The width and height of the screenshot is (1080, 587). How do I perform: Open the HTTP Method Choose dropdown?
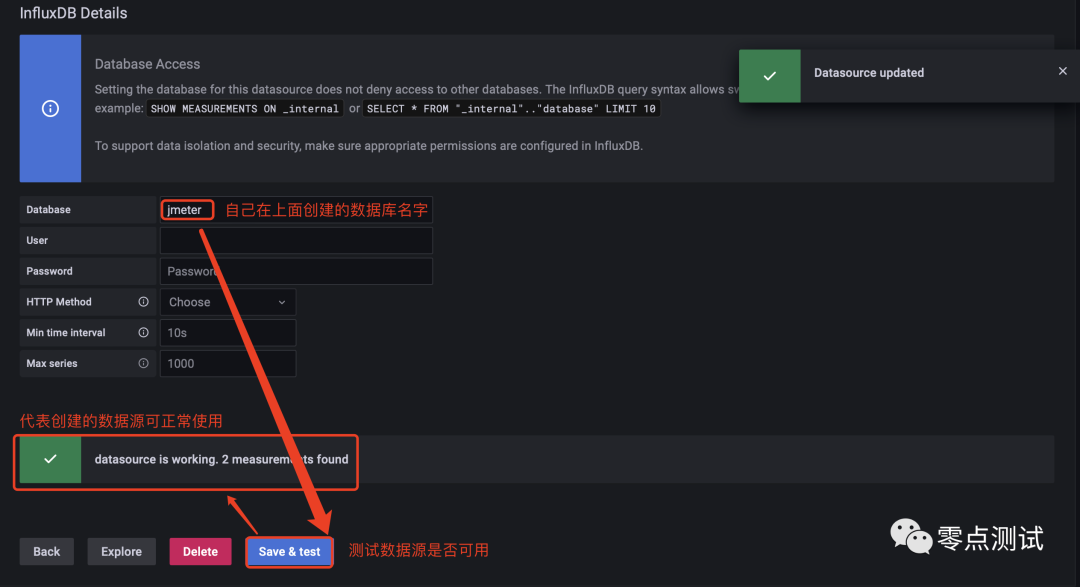pyautogui.click(x=228, y=302)
